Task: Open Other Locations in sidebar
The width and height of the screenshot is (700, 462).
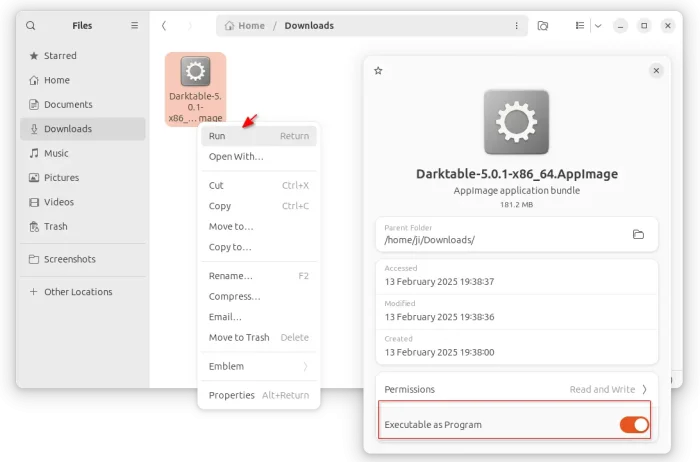Action: [83, 292]
